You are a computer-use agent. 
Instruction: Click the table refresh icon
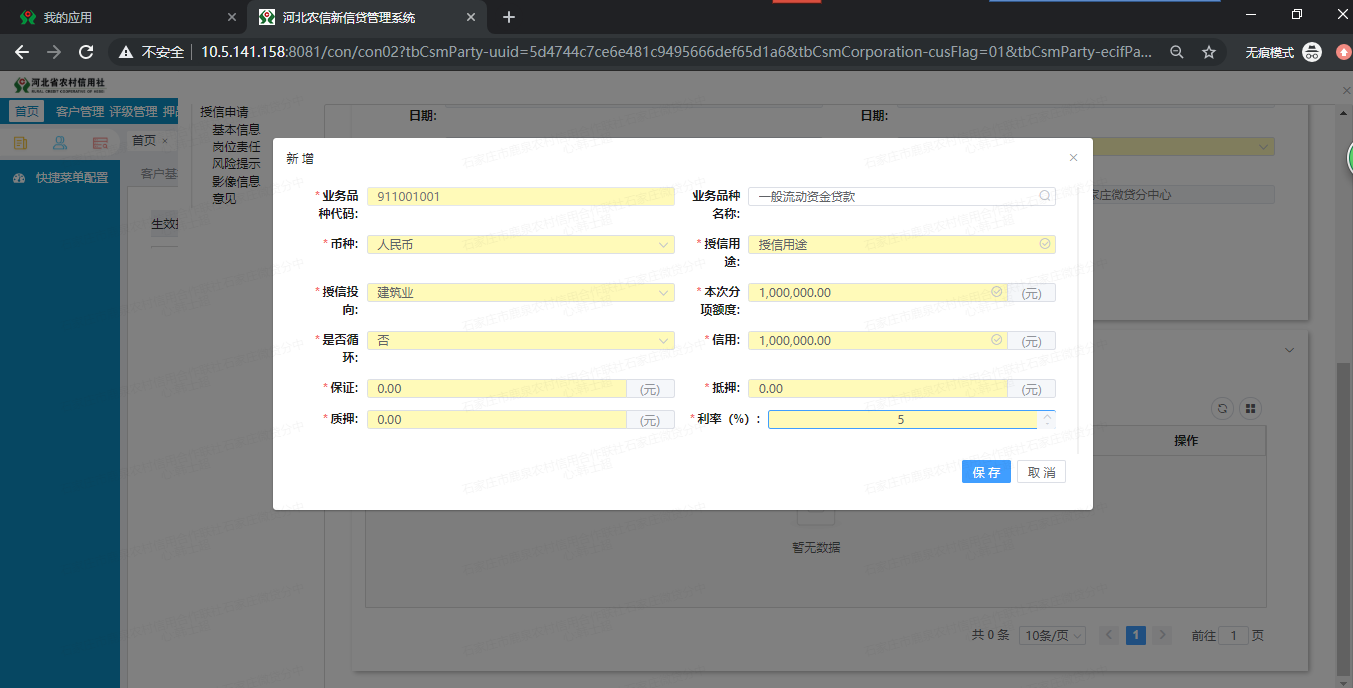1222,408
